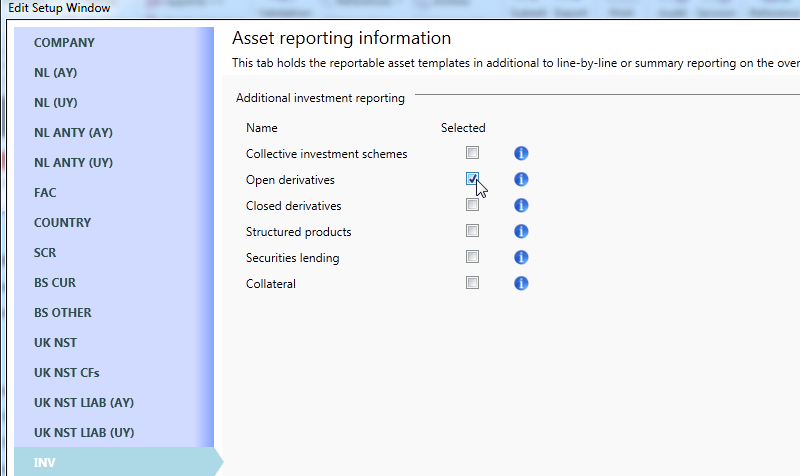Open the BS OTHER tab
The width and height of the screenshot is (800, 476).
point(114,313)
